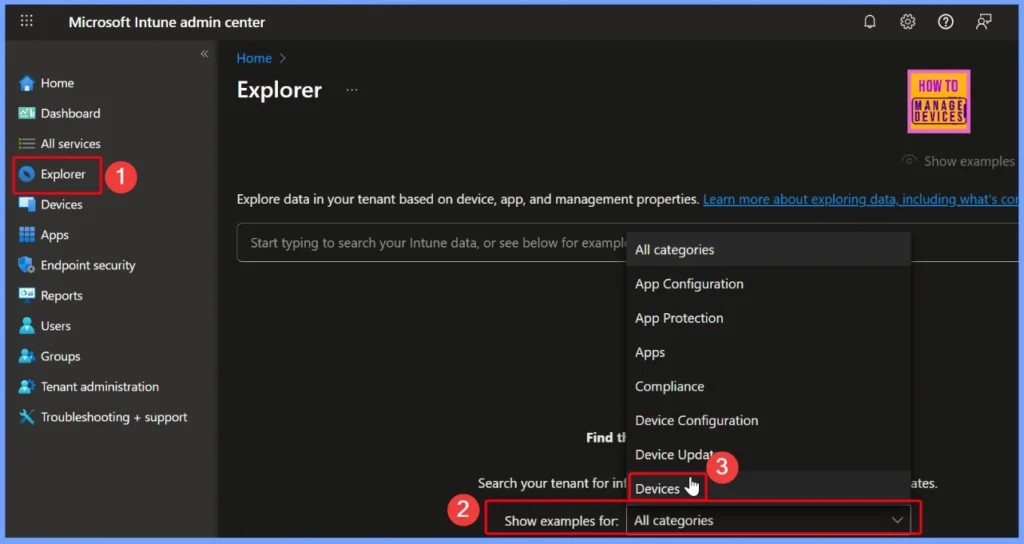The height and width of the screenshot is (544, 1024).
Task: Choose Compliance from the dropdown list
Action: click(769, 386)
